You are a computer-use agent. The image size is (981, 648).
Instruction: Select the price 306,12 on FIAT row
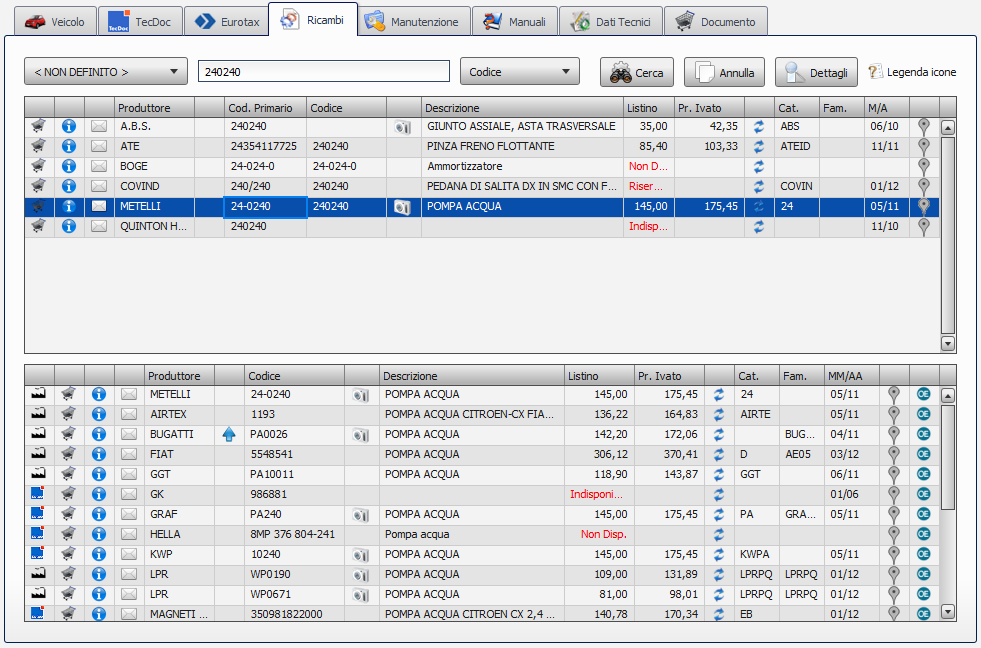pos(610,454)
